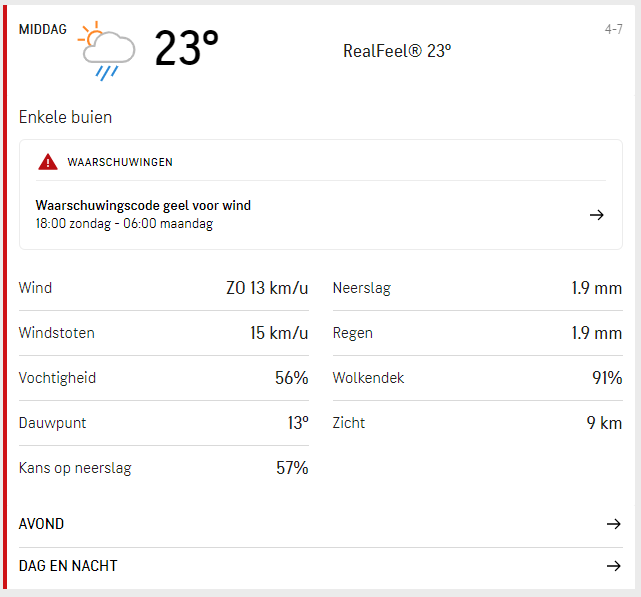
Task: Click the arrow next to DAG EN NACHT
Action: [614, 566]
